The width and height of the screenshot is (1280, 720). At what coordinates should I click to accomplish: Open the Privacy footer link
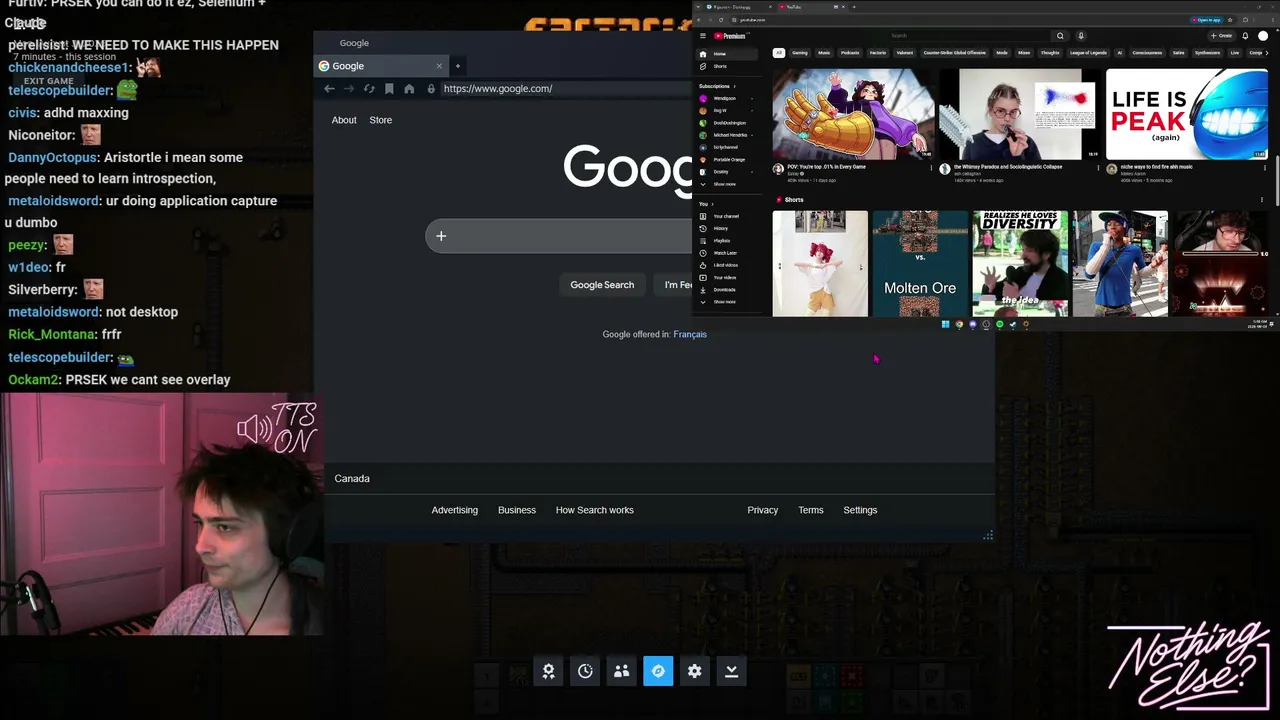coord(763,510)
